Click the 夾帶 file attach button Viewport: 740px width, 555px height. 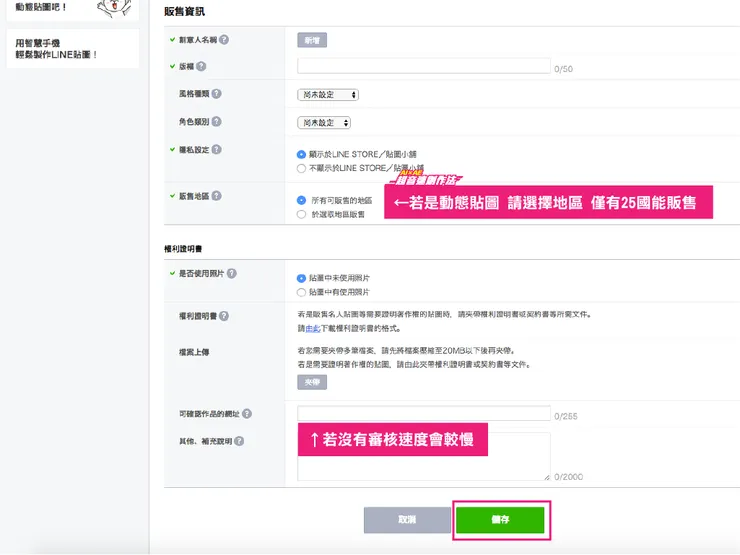[x=312, y=382]
